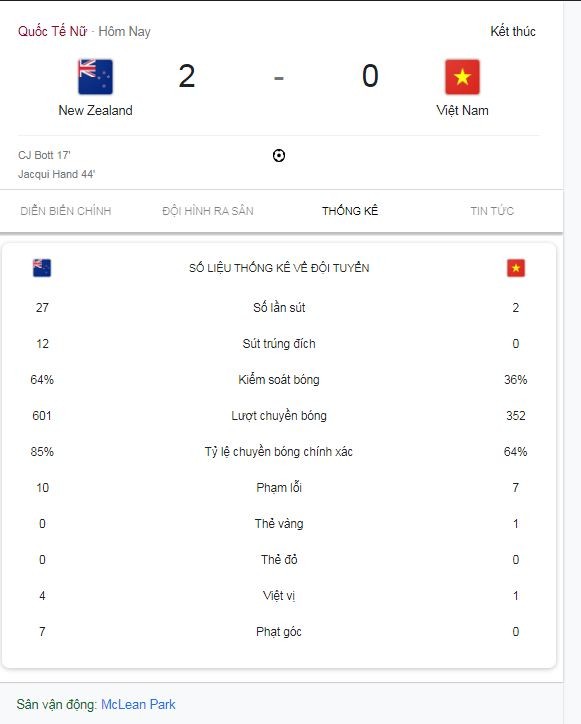Open the McLean Park stadium link
This screenshot has width=581, height=724.
[138, 704]
